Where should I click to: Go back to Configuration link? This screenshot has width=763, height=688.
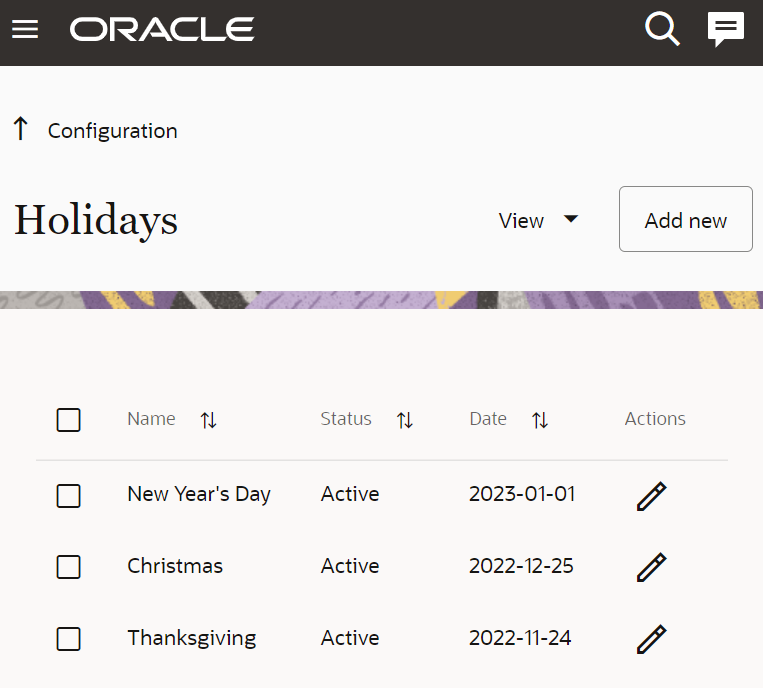tap(112, 131)
